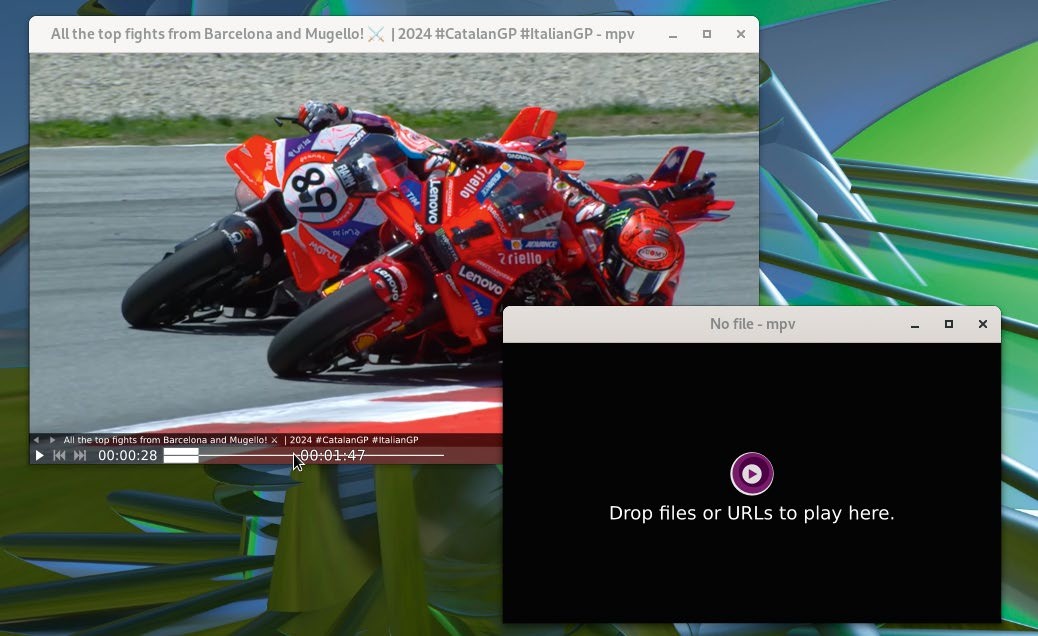
Task: Go to previous playlist item arrow
Action: click(36, 439)
